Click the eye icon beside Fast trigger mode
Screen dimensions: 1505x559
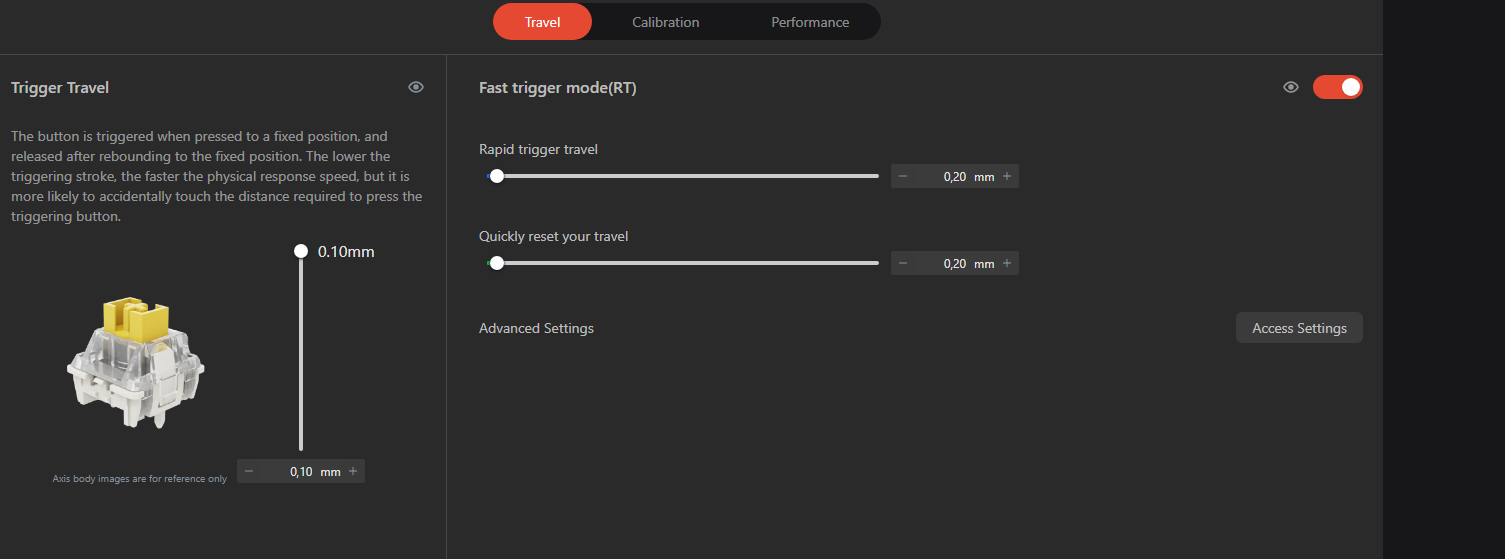[x=1291, y=88]
